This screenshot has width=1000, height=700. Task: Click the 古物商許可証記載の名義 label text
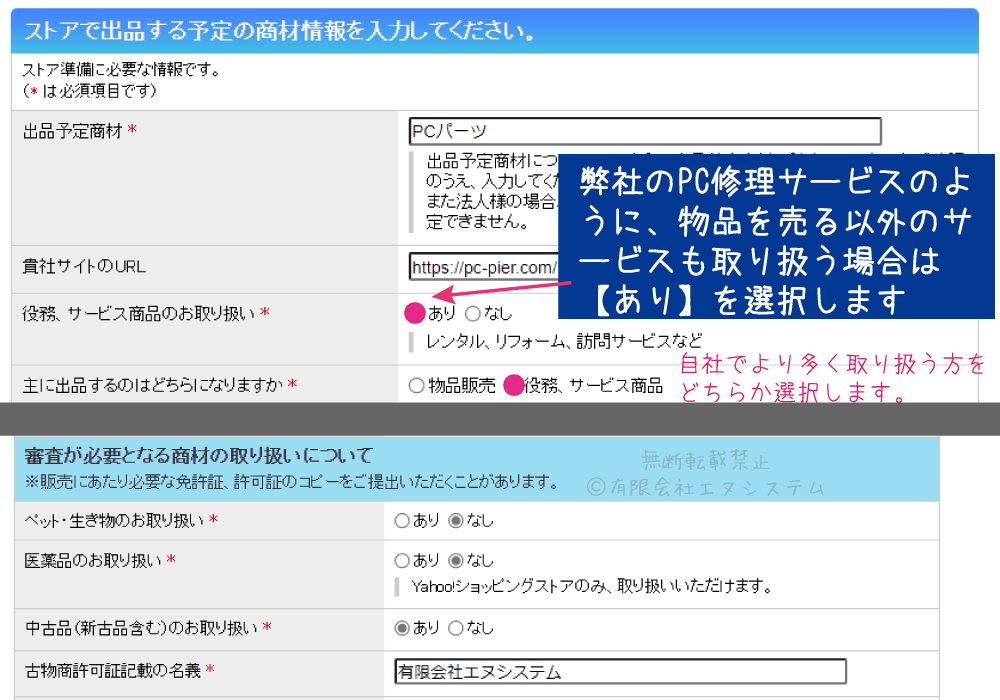[113, 671]
